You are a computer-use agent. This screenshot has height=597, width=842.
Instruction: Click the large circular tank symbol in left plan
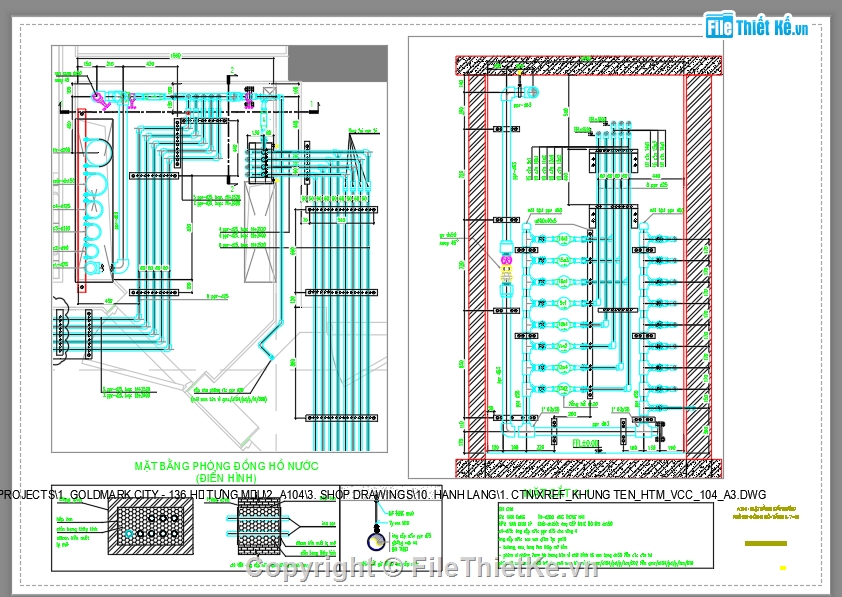tap(98, 152)
